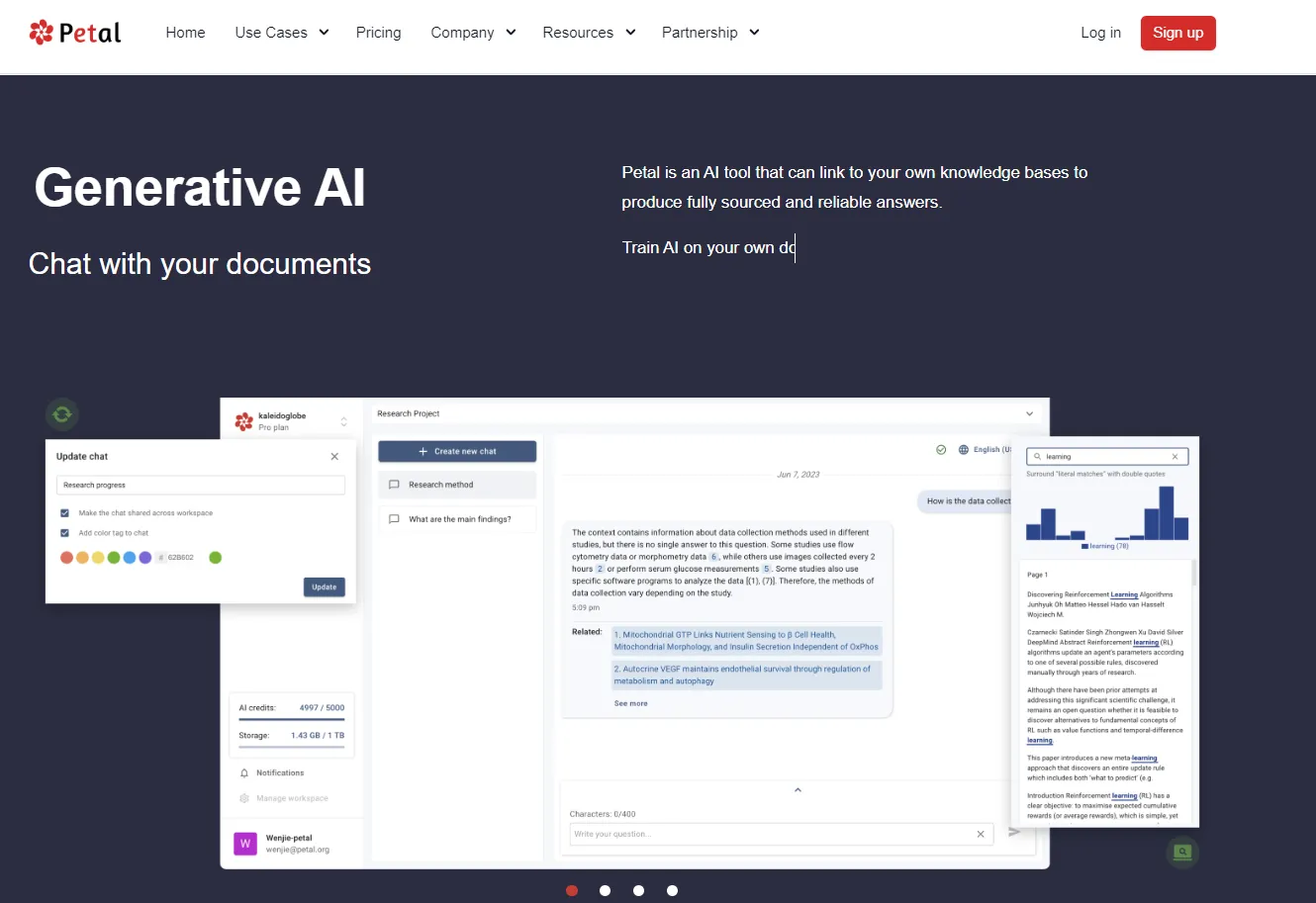The width and height of the screenshot is (1316, 903).
Task: Click the 'Generative AI' heading
Action: tap(200, 187)
